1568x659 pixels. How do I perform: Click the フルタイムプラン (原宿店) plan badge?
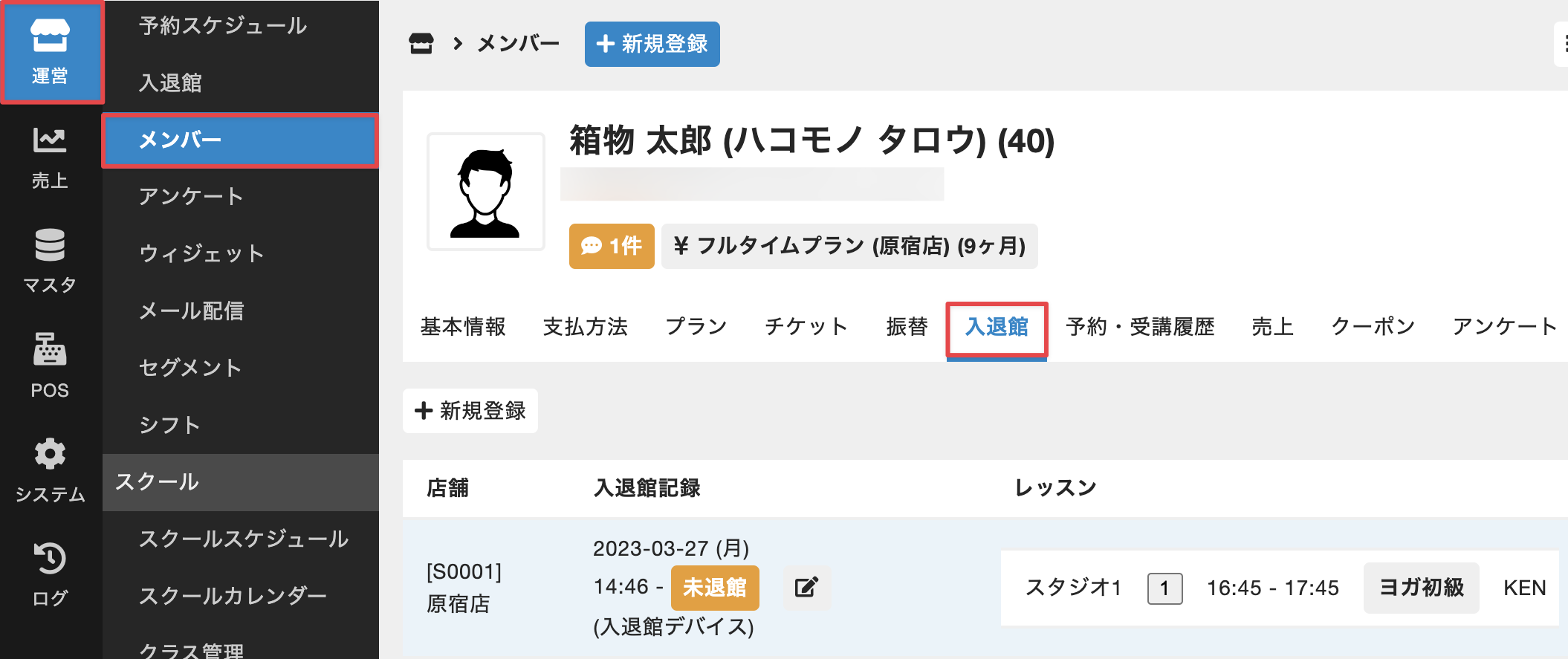click(x=849, y=246)
